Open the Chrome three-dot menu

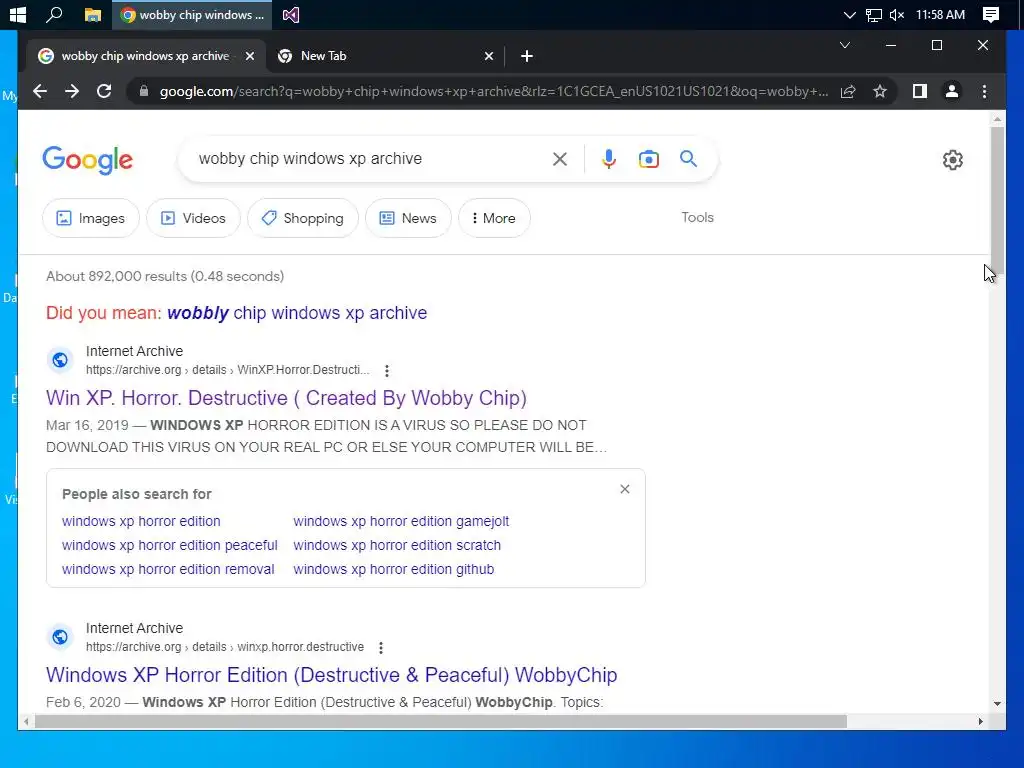point(984,91)
